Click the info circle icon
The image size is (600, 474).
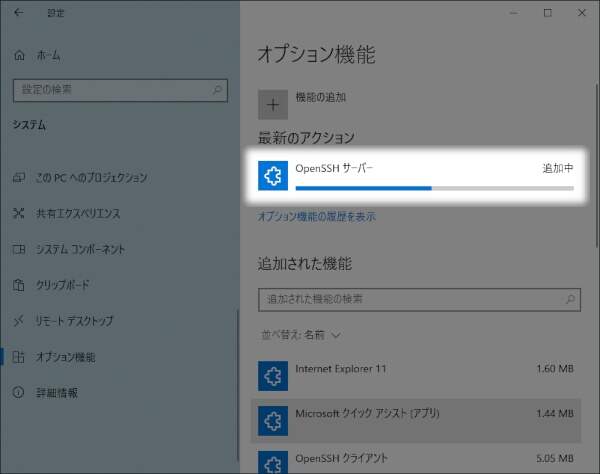click(18, 392)
